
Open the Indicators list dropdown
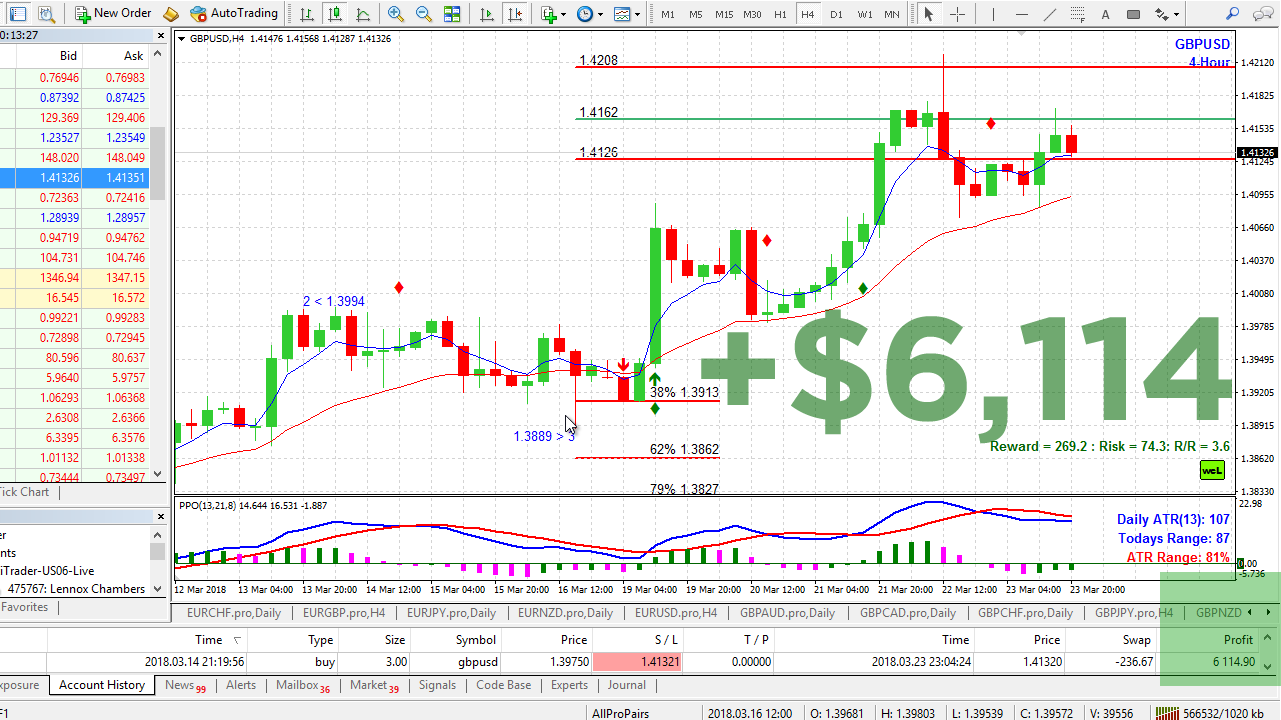pyautogui.click(x=553, y=14)
